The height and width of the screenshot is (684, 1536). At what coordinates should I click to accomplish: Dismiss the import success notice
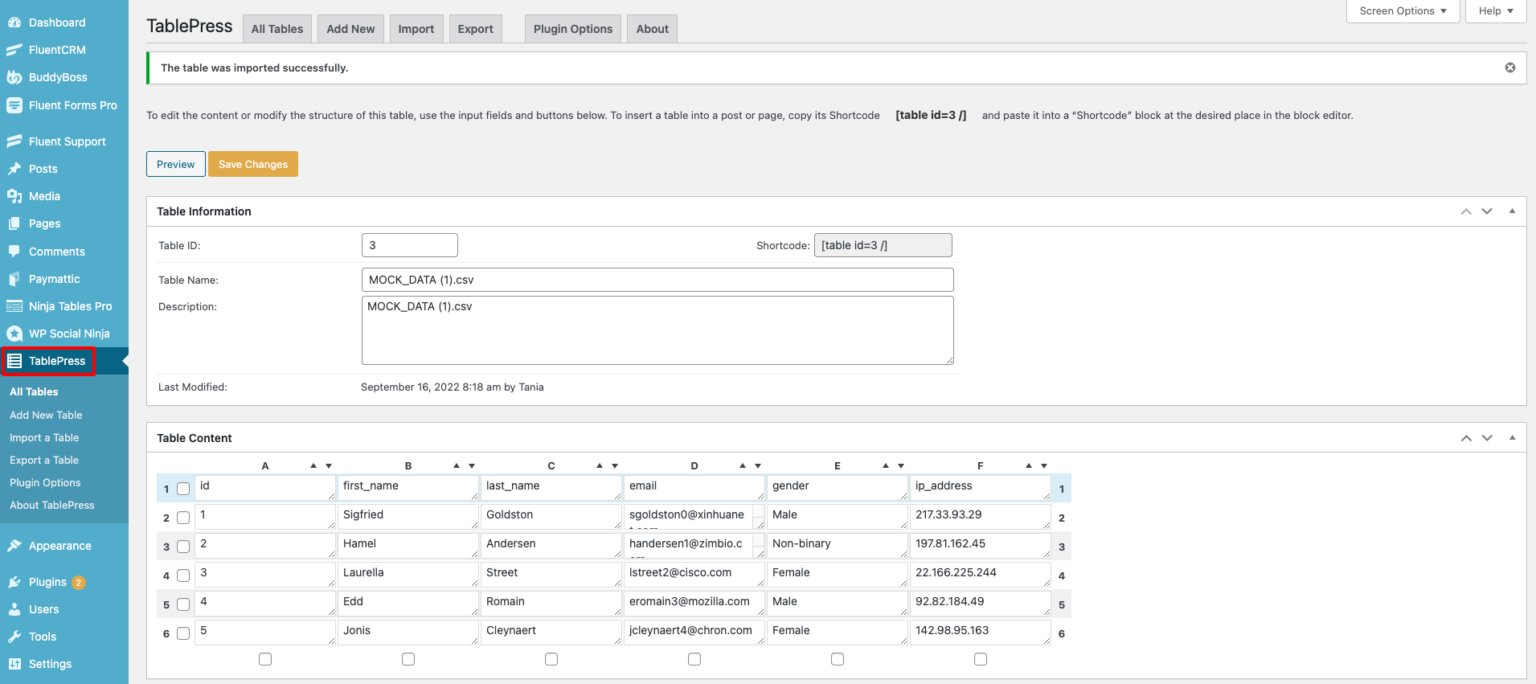tap(1510, 67)
